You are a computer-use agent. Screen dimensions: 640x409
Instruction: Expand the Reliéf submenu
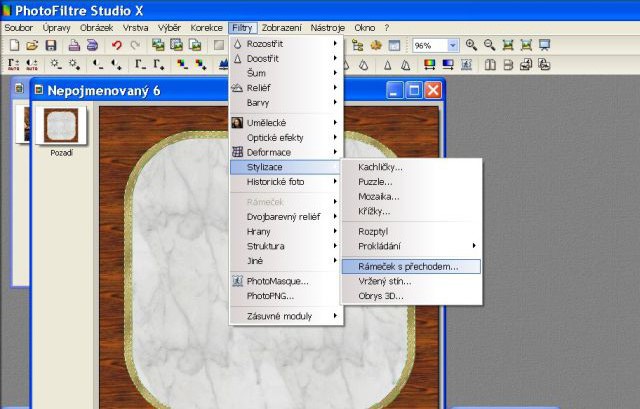point(287,88)
